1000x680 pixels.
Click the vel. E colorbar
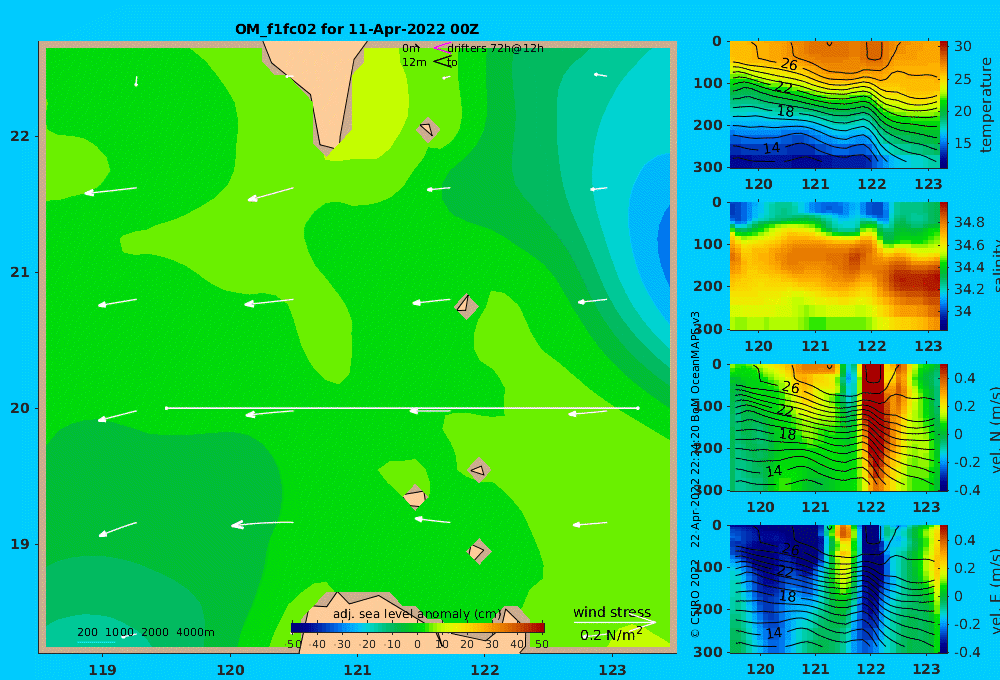click(x=944, y=589)
